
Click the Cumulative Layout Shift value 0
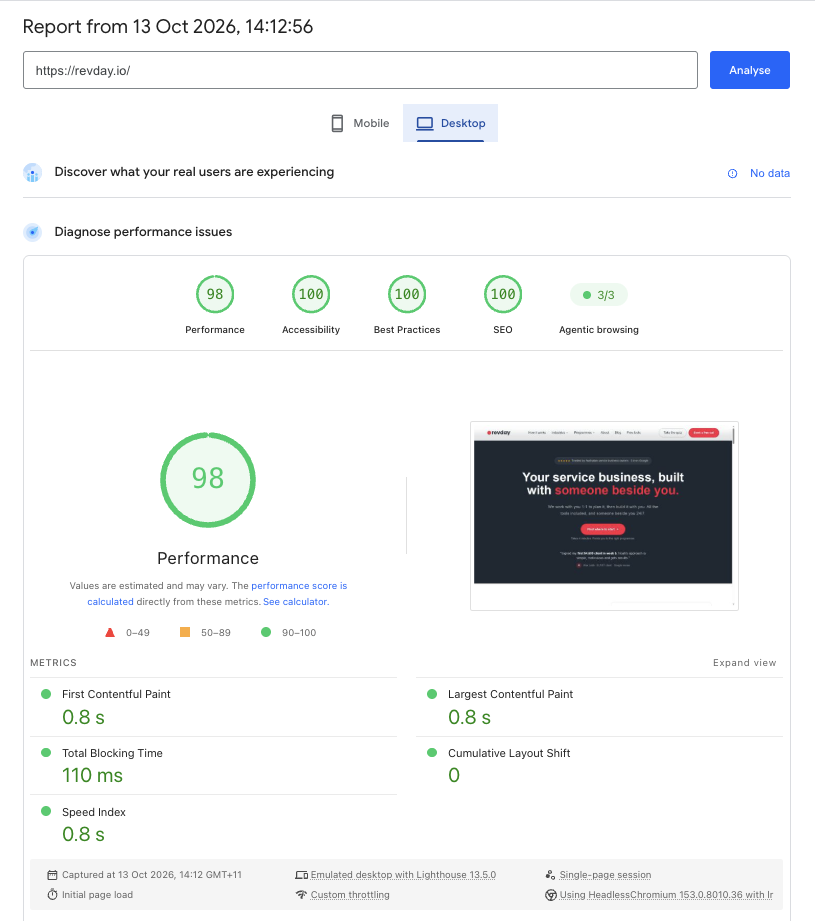pos(454,775)
